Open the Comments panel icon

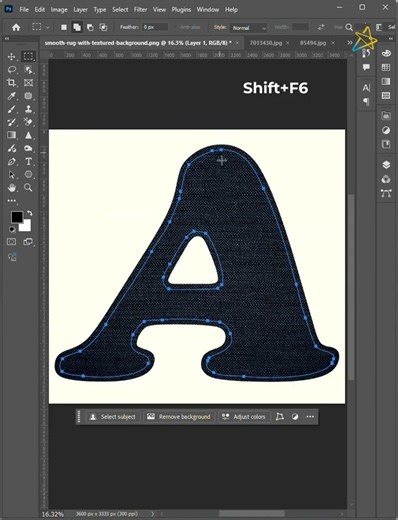(x=366, y=67)
